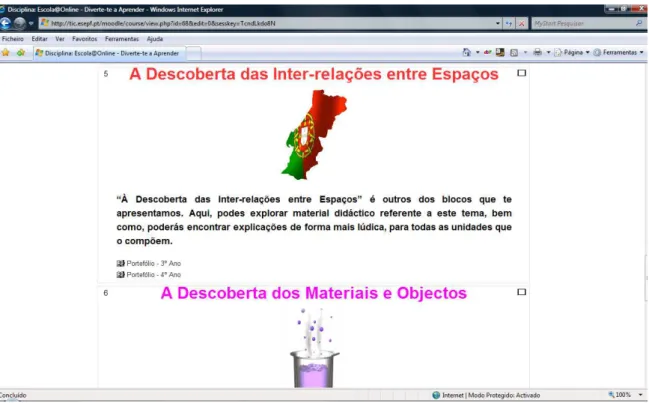
Task: Open the Ferramentas toolbar dropdown
Action: tap(619, 53)
